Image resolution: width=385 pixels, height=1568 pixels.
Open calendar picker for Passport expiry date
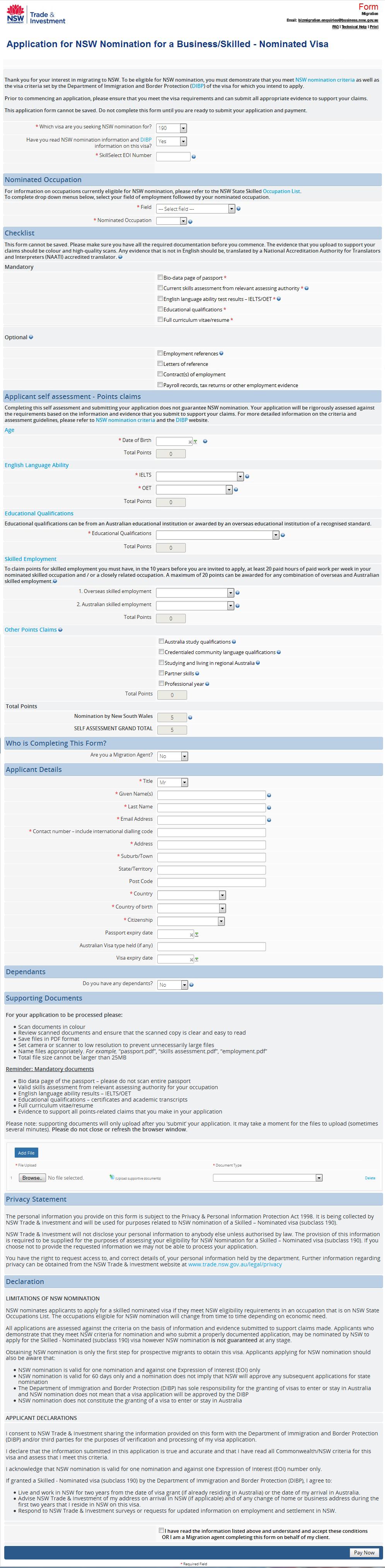click(196, 934)
